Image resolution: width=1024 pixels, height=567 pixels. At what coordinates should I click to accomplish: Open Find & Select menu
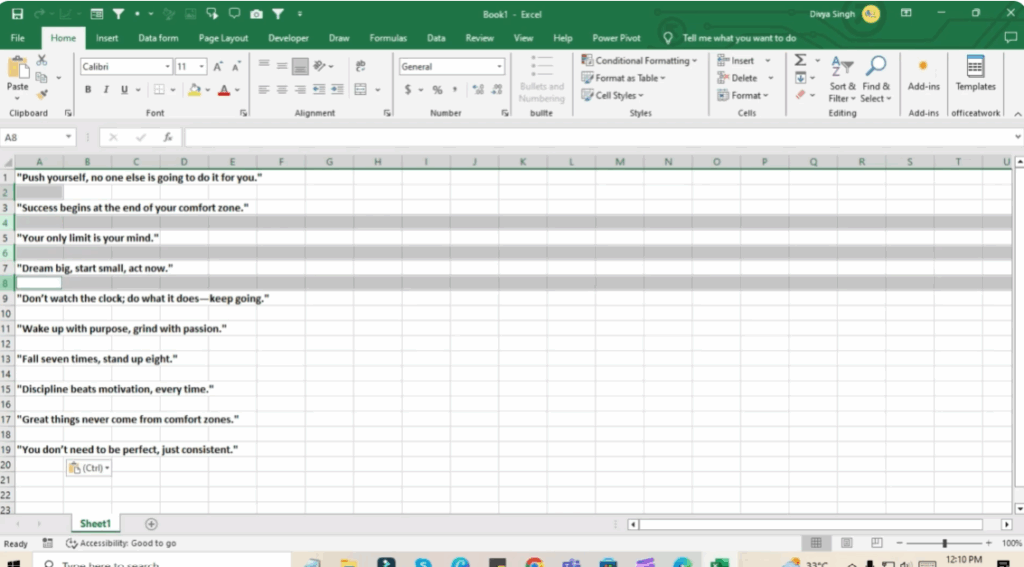(x=876, y=79)
